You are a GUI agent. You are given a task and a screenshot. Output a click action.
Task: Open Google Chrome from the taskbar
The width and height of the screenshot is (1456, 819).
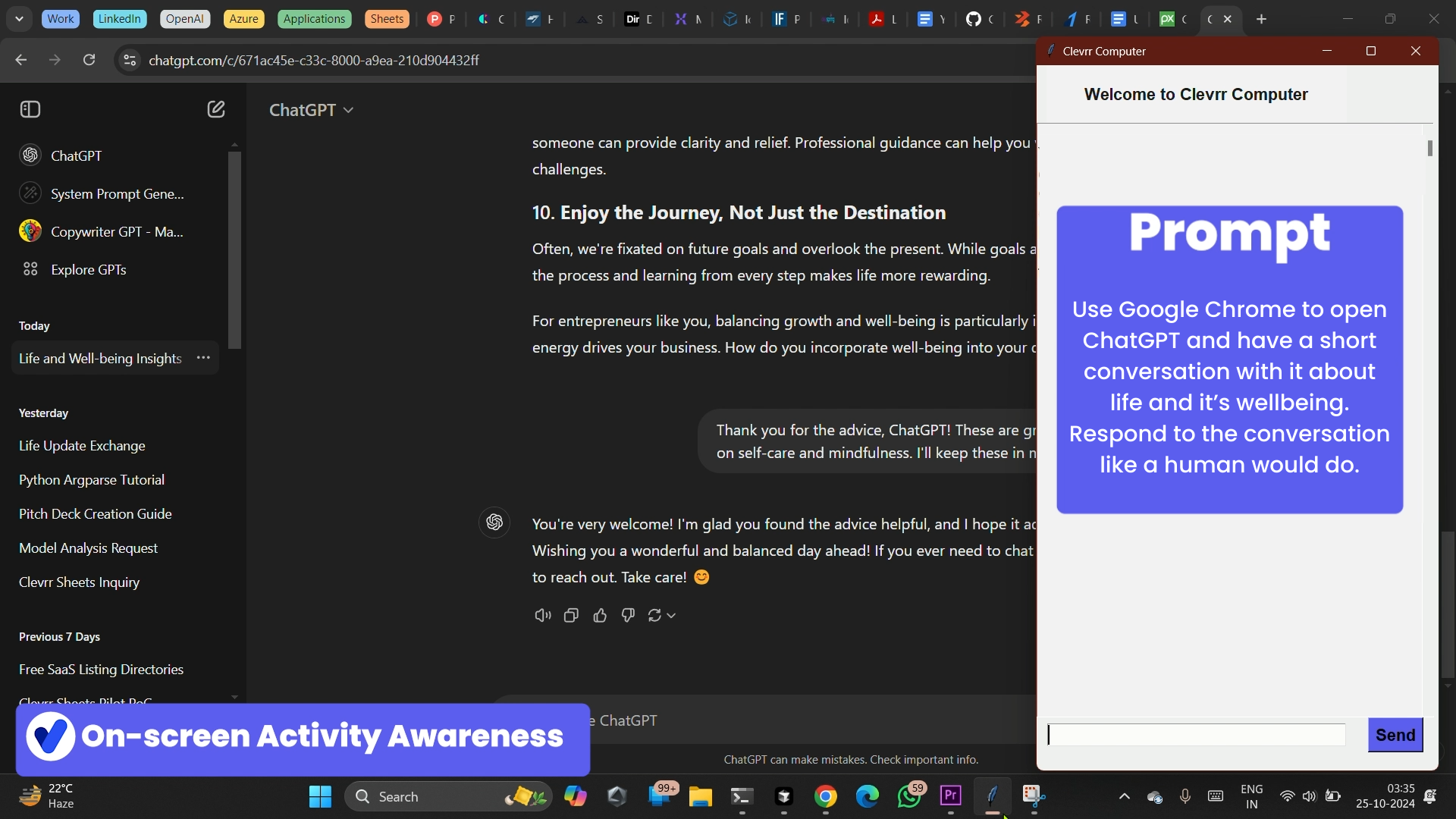tap(826, 796)
